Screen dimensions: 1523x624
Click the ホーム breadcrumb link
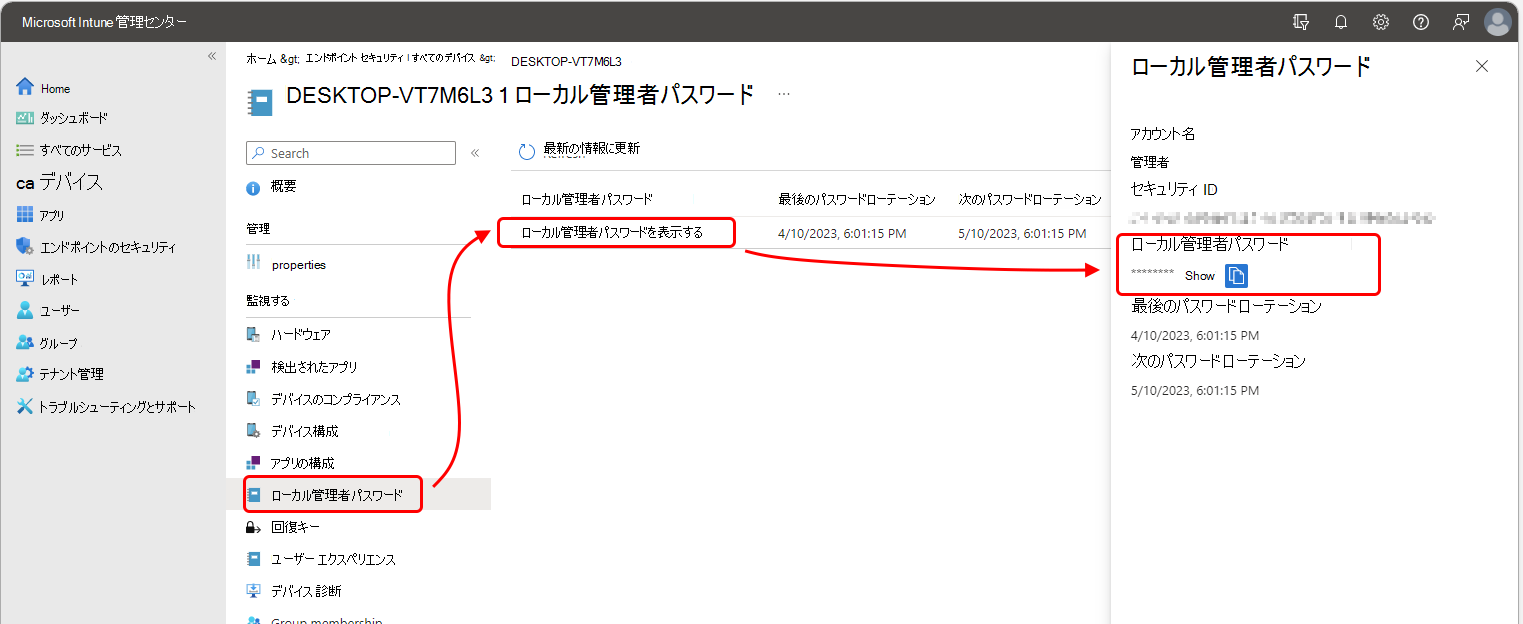[261, 60]
